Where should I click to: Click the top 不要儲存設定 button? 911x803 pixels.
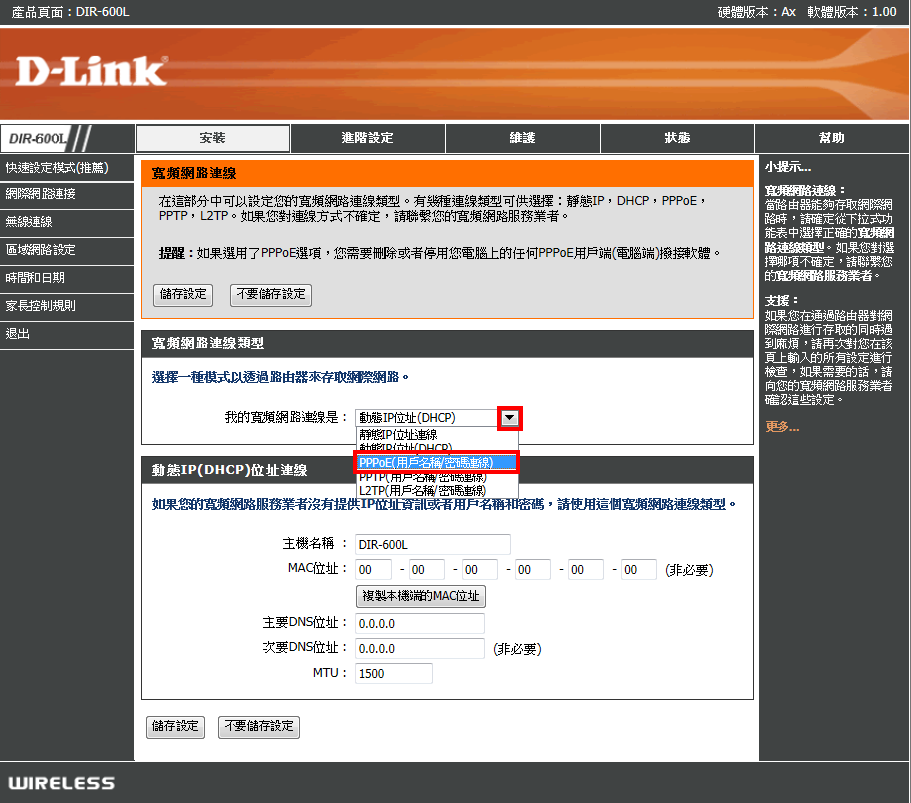click(x=271, y=295)
